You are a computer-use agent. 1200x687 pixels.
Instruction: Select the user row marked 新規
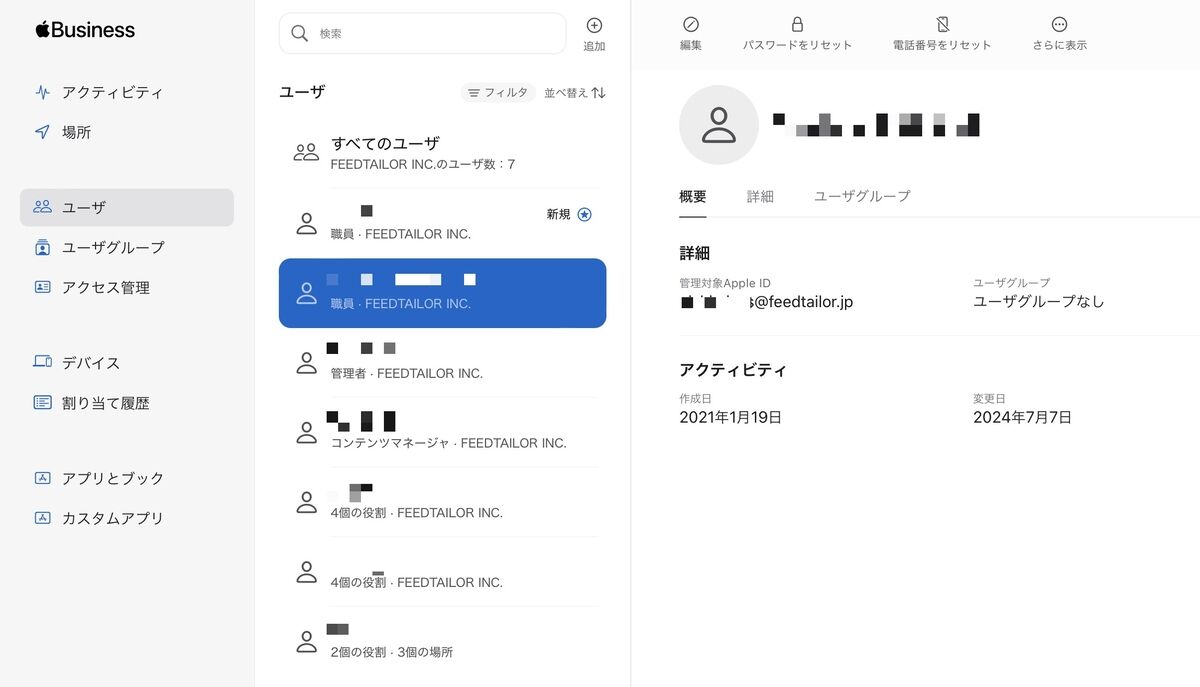pos(442,223)
